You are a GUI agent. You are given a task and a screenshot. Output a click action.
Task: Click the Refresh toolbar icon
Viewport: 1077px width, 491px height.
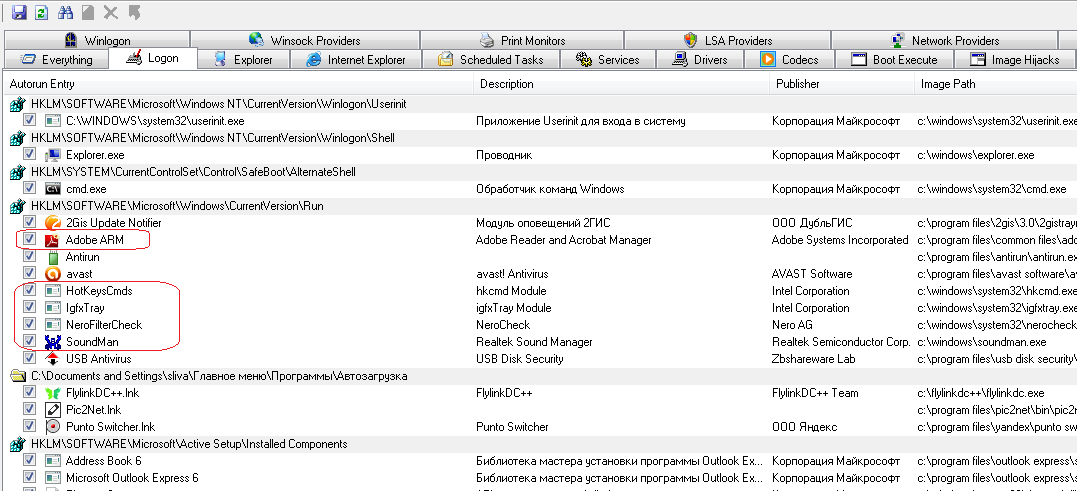tap(40, 13)
